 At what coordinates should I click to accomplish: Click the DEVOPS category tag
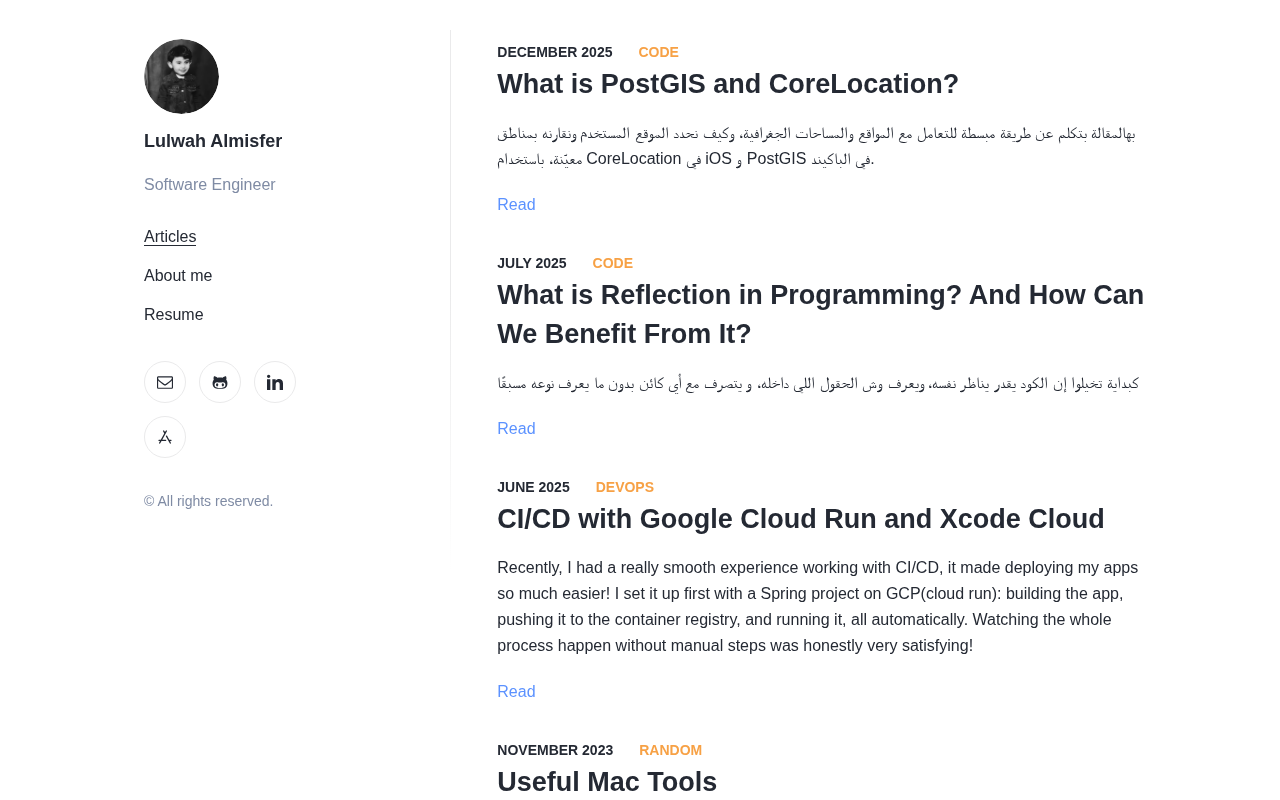point(624,487)
